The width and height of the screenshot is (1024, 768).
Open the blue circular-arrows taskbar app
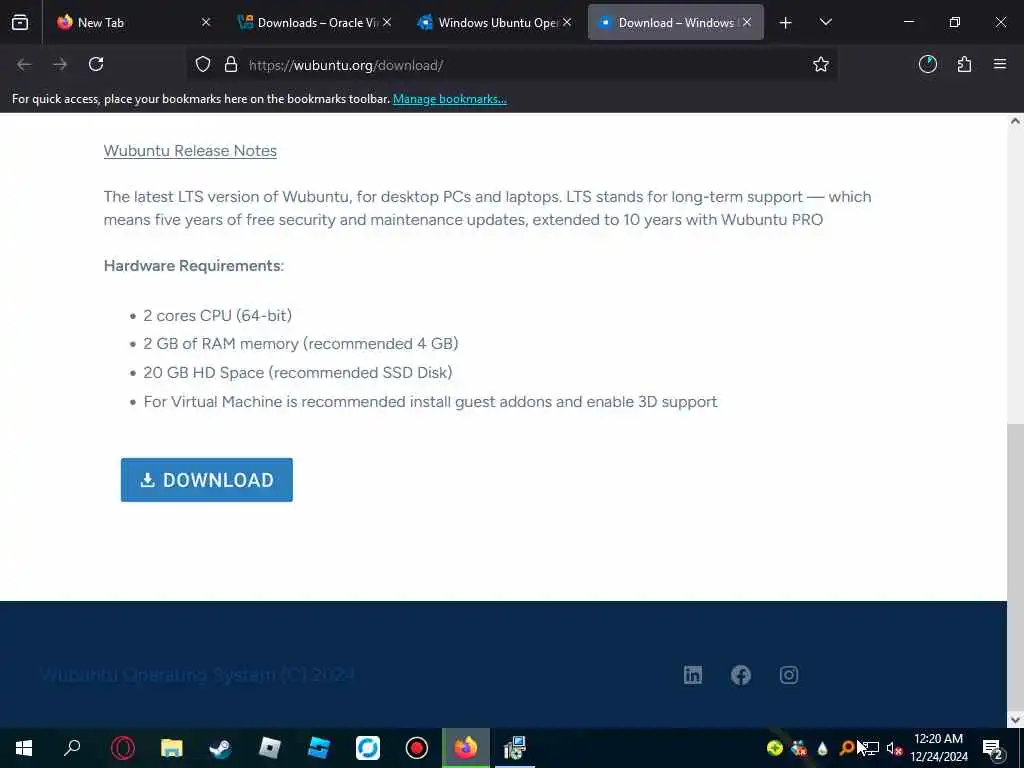(x=368, y=748)
